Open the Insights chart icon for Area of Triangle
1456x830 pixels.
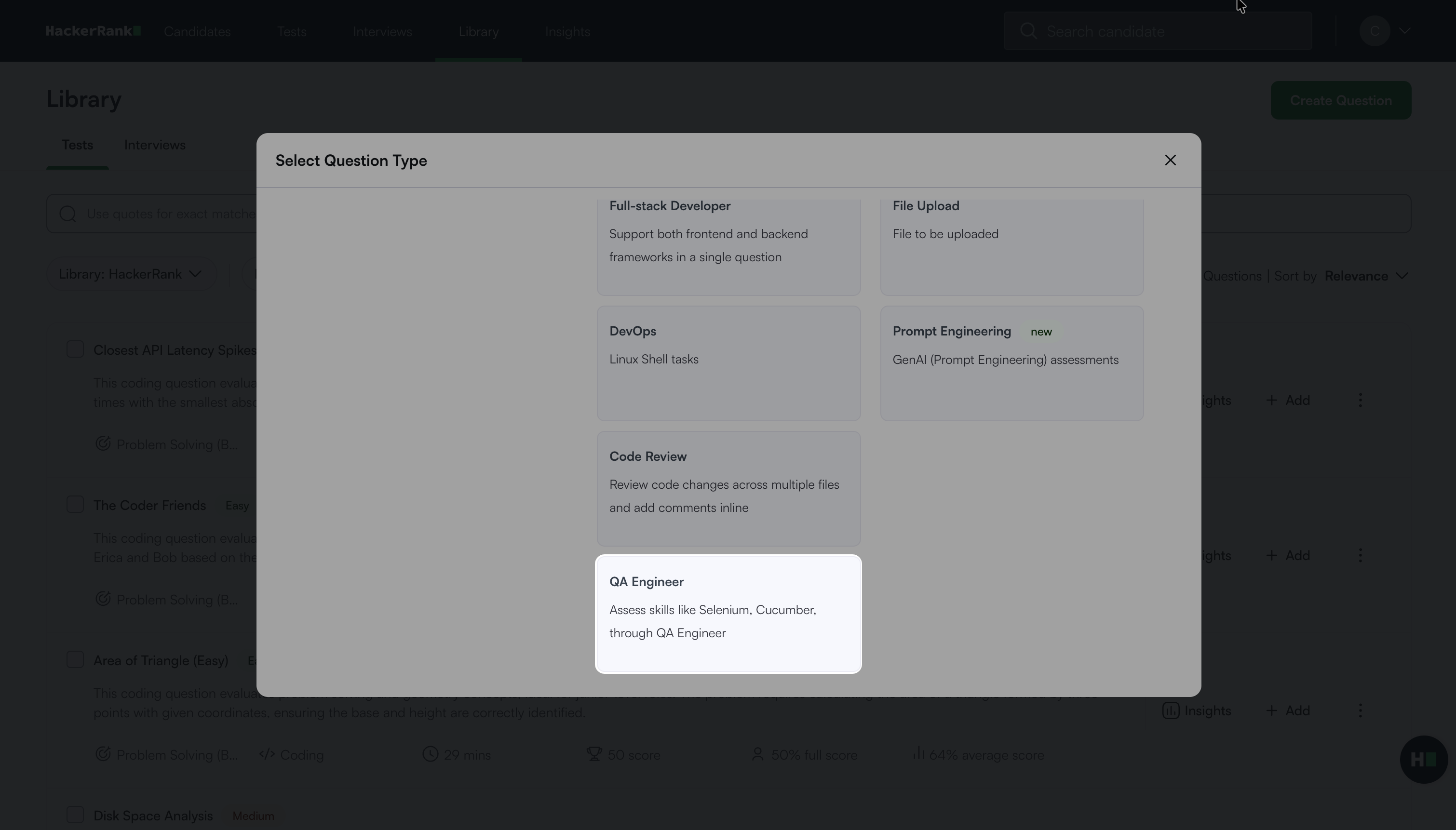tap(1171, 710)
